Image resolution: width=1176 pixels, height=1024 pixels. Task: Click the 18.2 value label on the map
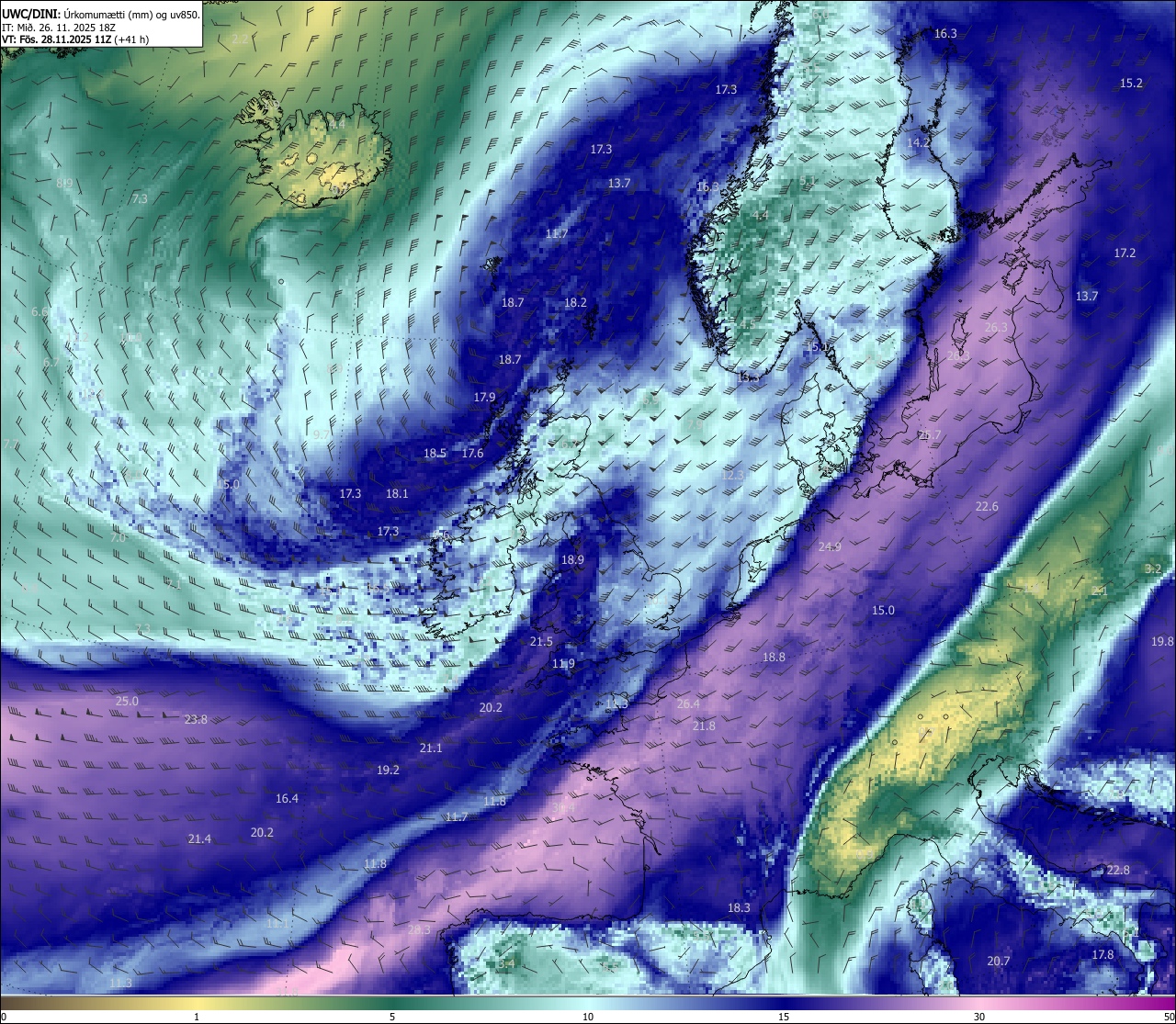tap(575, 302)
